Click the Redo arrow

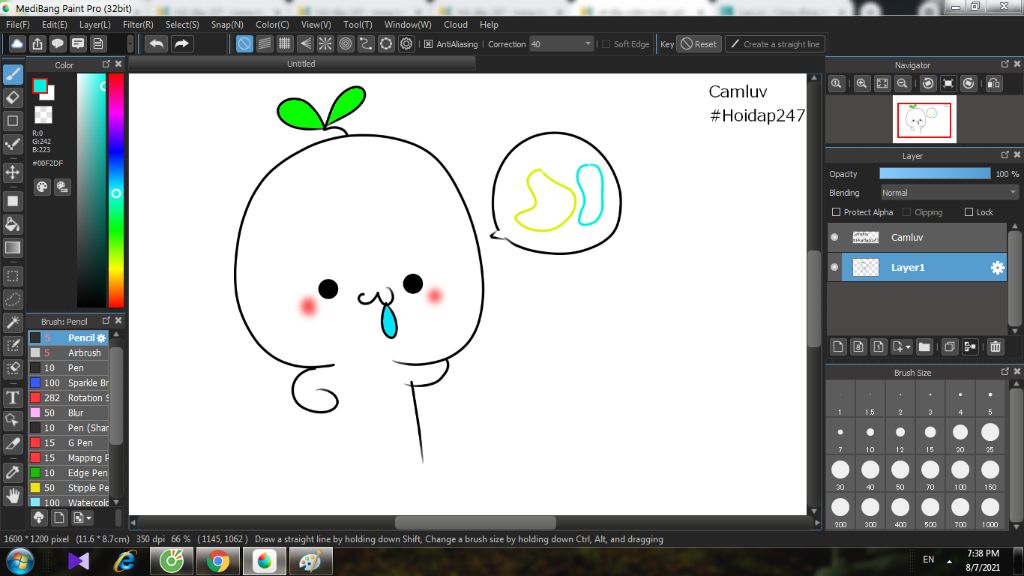[x=182, y=44]
